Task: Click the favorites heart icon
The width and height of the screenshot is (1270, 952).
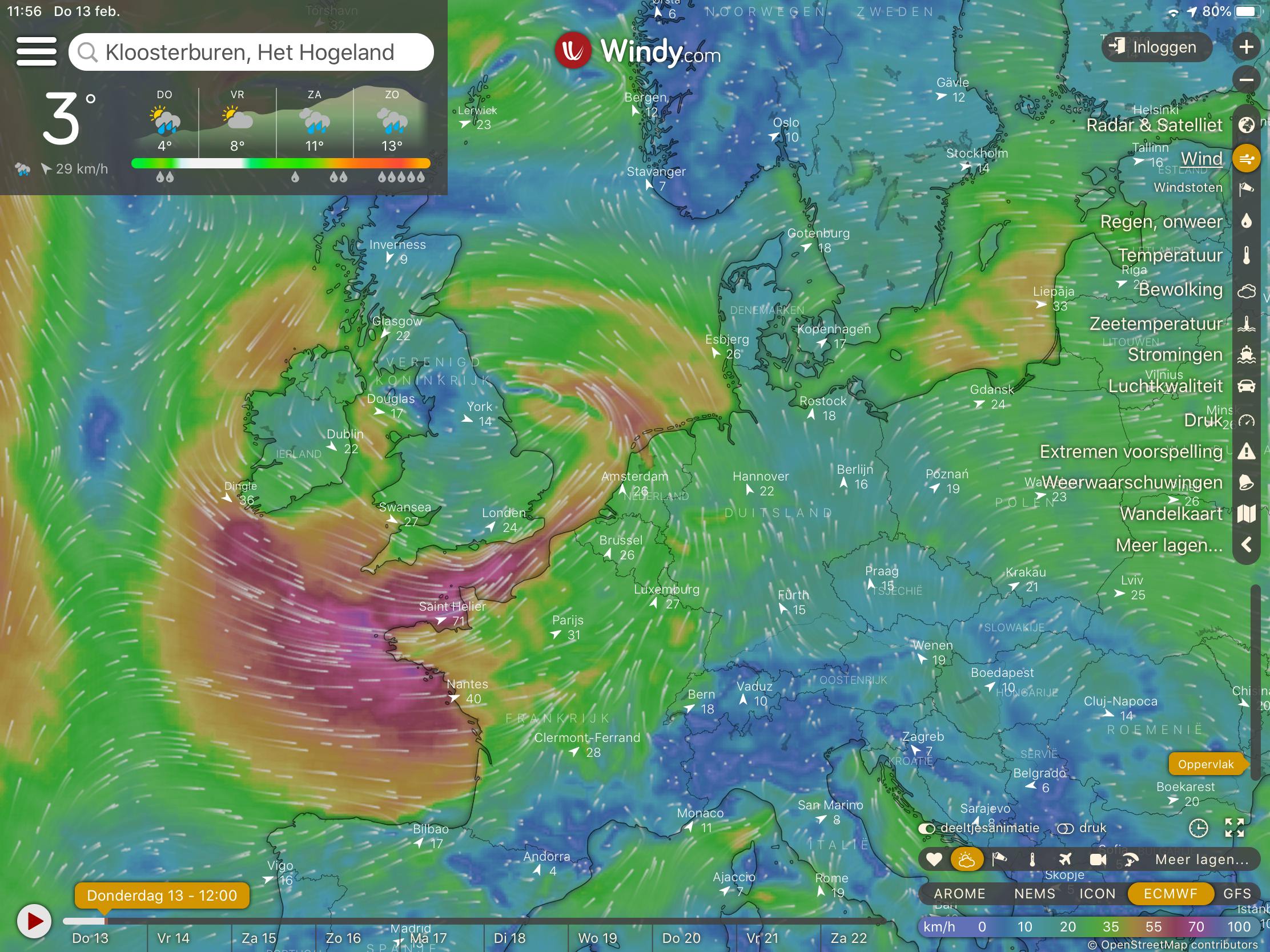Action: click(x=934, y=860)
